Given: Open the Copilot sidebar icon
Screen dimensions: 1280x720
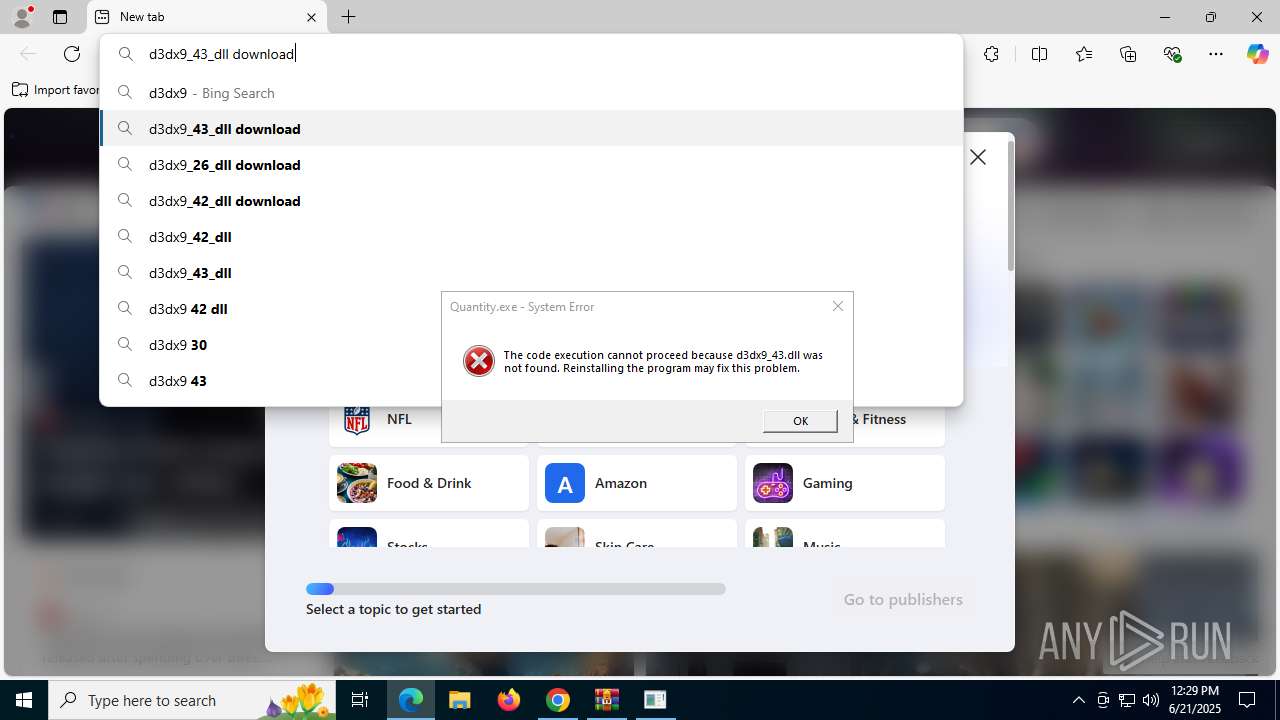Looking at the screenshot, I should point(1257,54).
